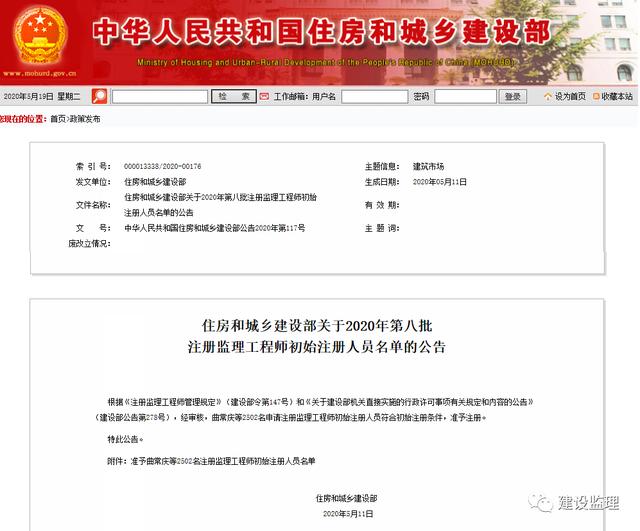This screenshot has height=531, width=640.
Task: Click the 登录 login button
Action: point(513,97)
